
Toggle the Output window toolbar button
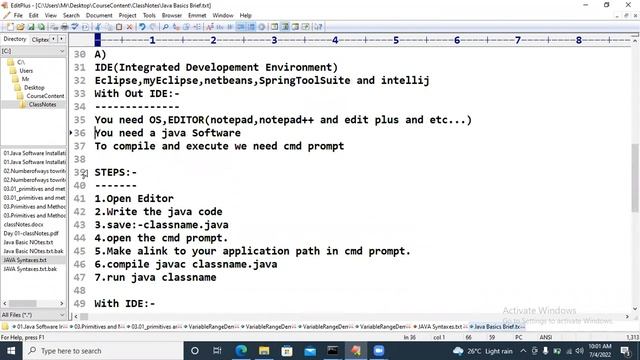tap(295, 27)
